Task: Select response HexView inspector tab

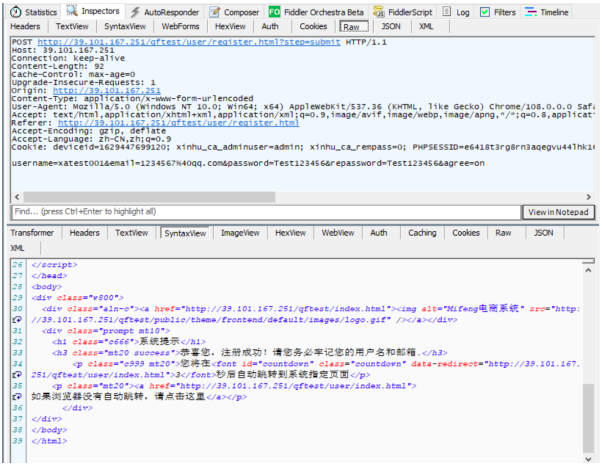Action: (291, 233)
